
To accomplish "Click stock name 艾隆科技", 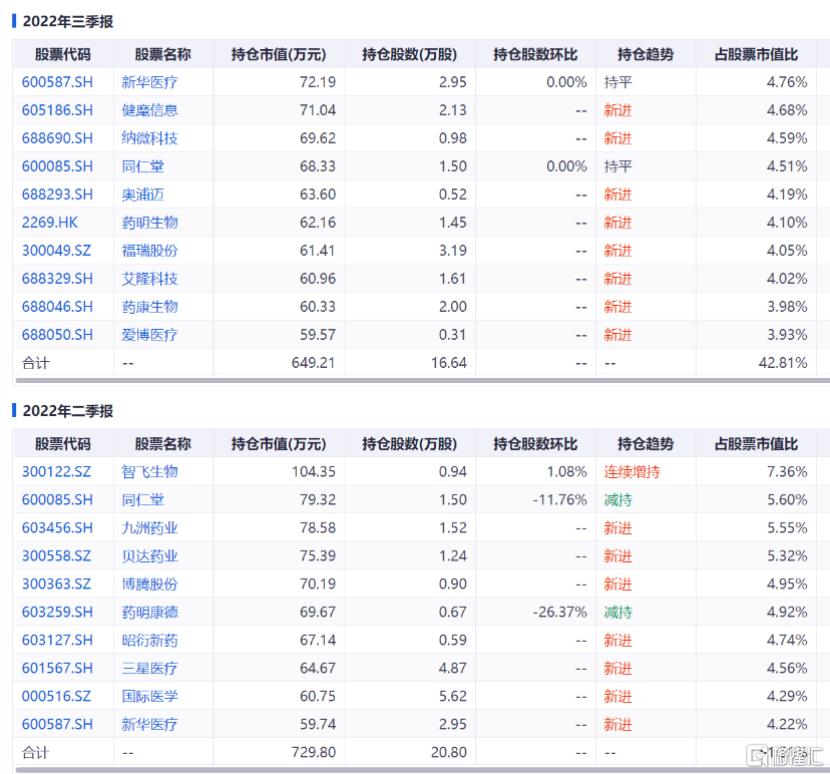I will pyautogui.click(x=150, y=278).
